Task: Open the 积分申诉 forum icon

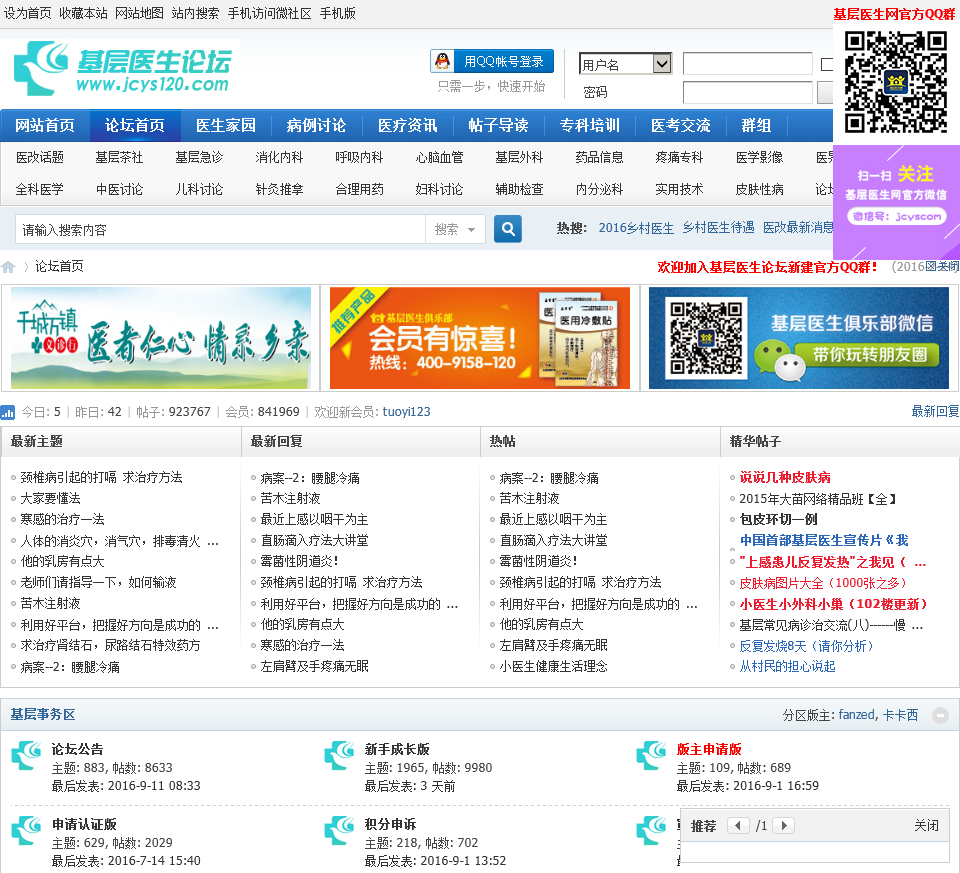Action: [x=339, y=831]
